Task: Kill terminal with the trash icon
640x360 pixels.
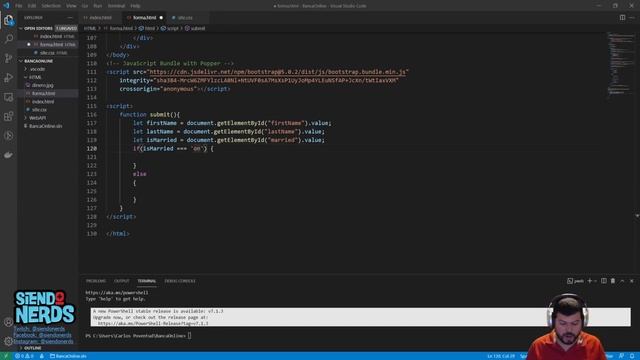Action: click(613, 281)
